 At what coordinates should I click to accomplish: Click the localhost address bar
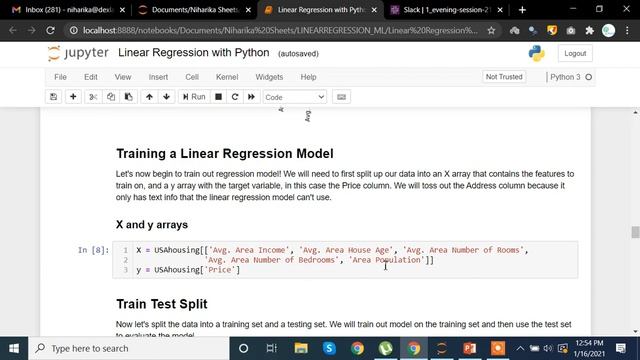[280, 30]
